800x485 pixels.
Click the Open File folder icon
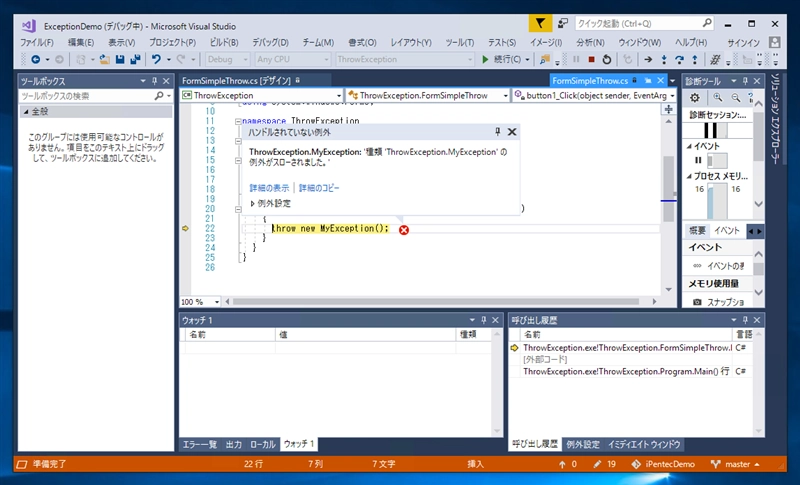coord(105,60)
